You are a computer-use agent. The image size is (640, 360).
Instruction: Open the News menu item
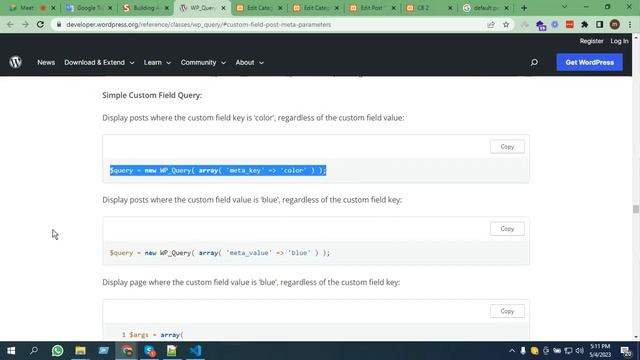[x=46, y=62]
